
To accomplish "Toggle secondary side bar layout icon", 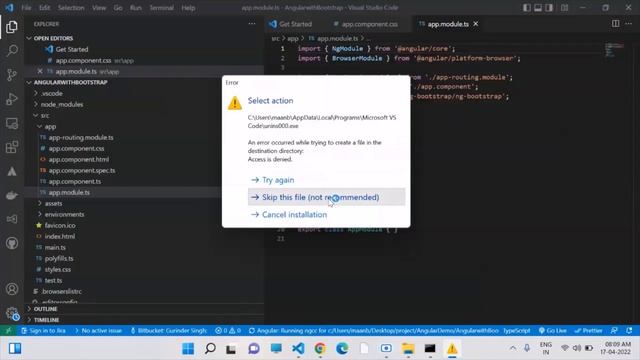I will coord(549,8).
